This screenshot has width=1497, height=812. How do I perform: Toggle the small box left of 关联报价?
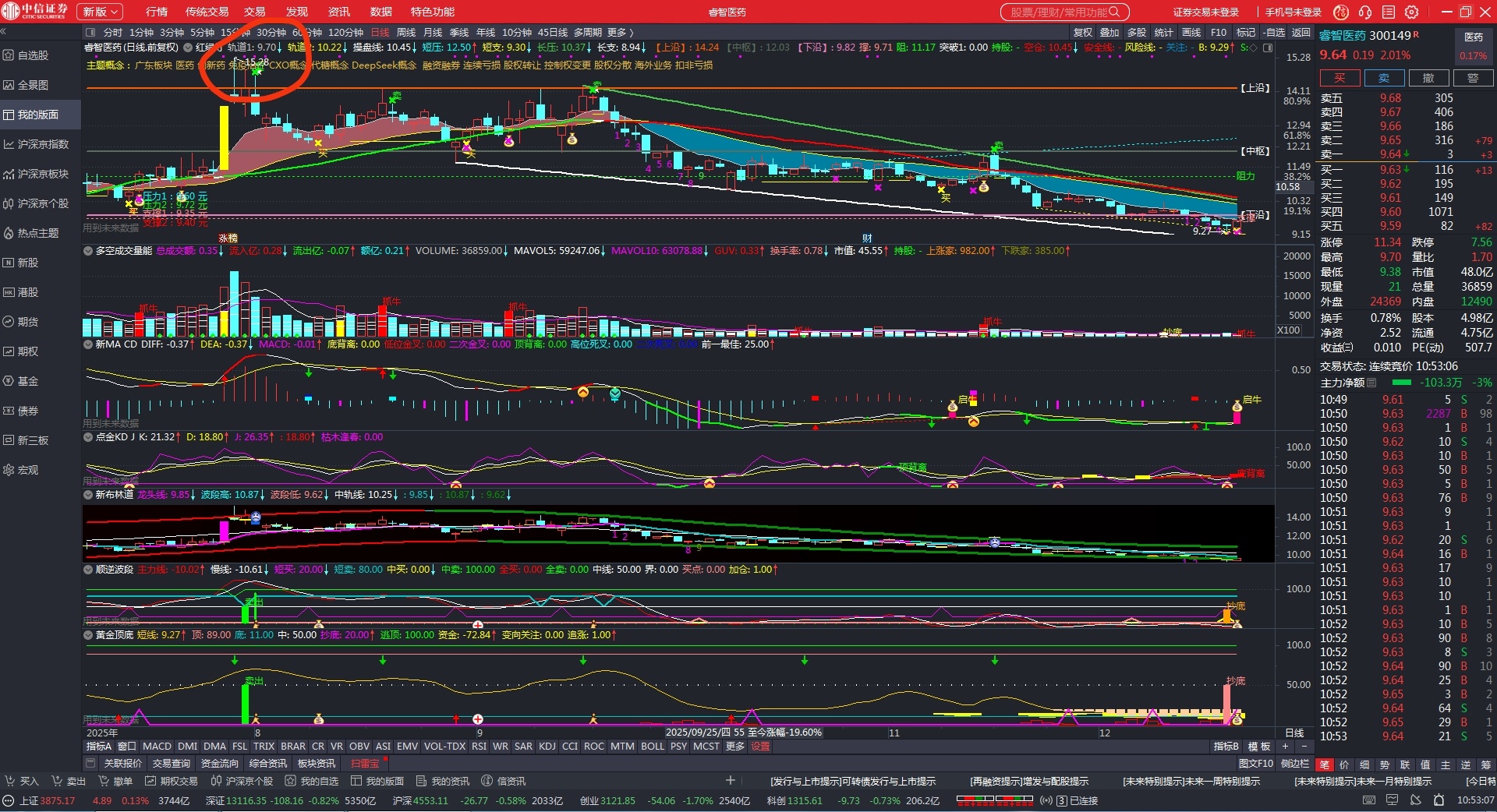point(90,764)
